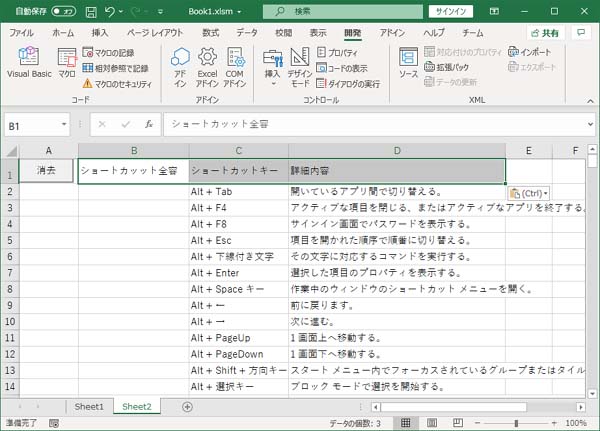This screenshot has height=431, width=600.
Task: Click the formula bar text ショートカット全容
Action: pos(220,124)
